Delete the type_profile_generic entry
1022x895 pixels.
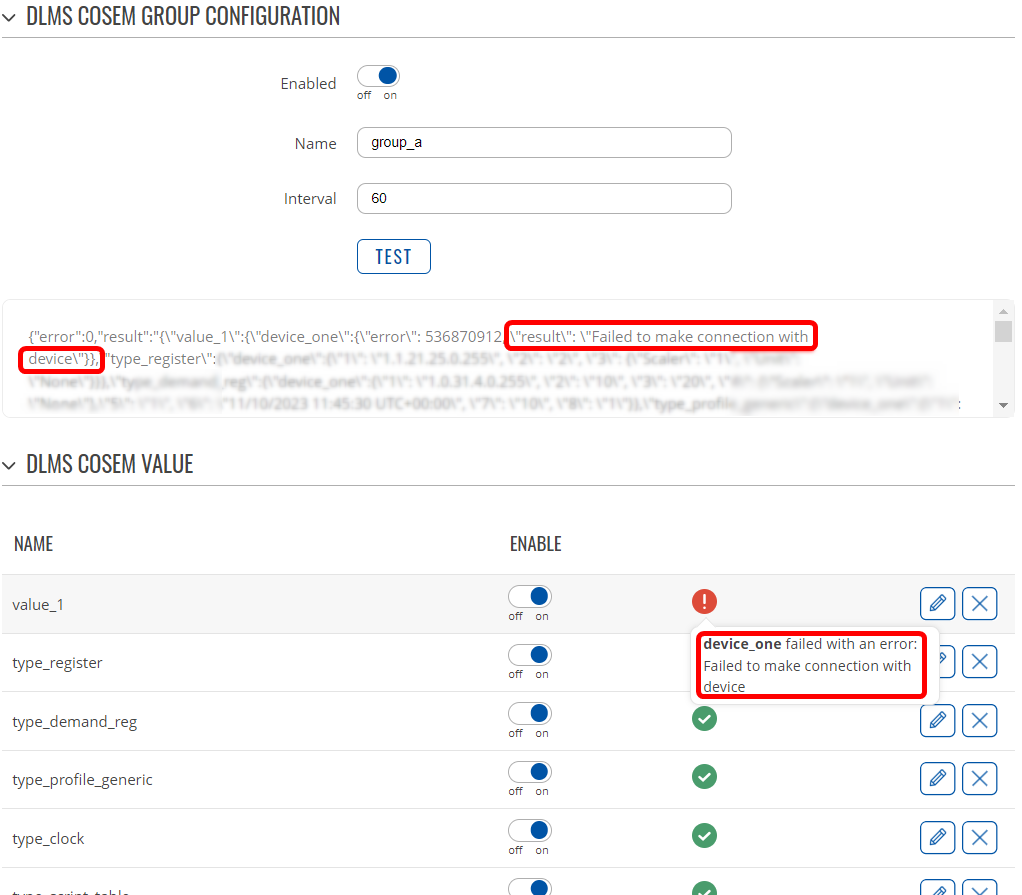tap(979, 778)
